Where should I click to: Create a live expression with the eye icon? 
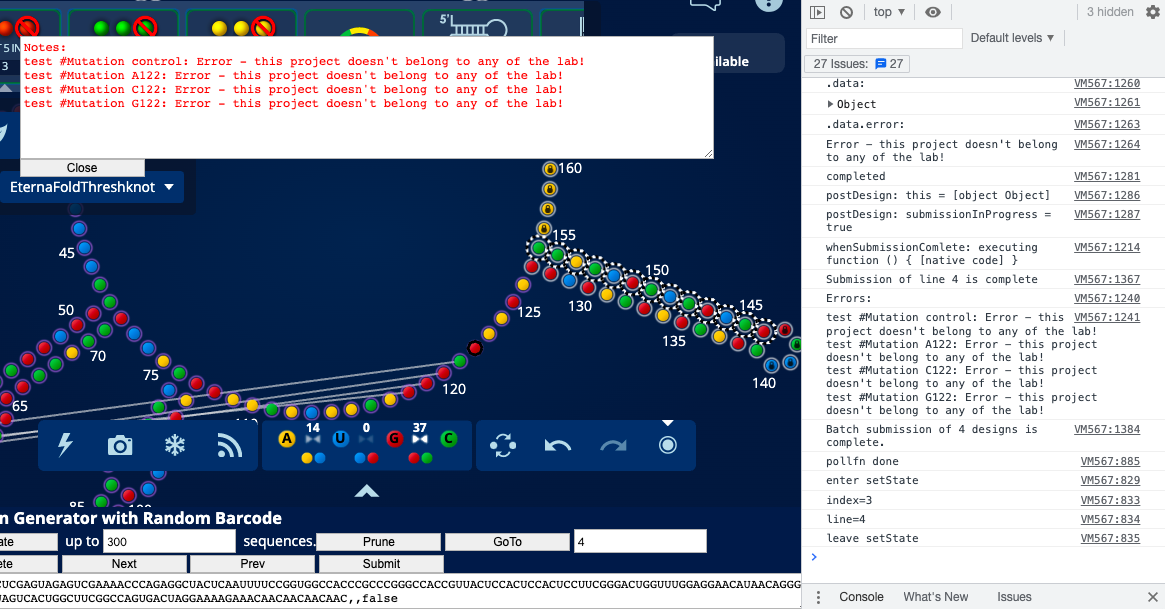(x=933, y=12)
